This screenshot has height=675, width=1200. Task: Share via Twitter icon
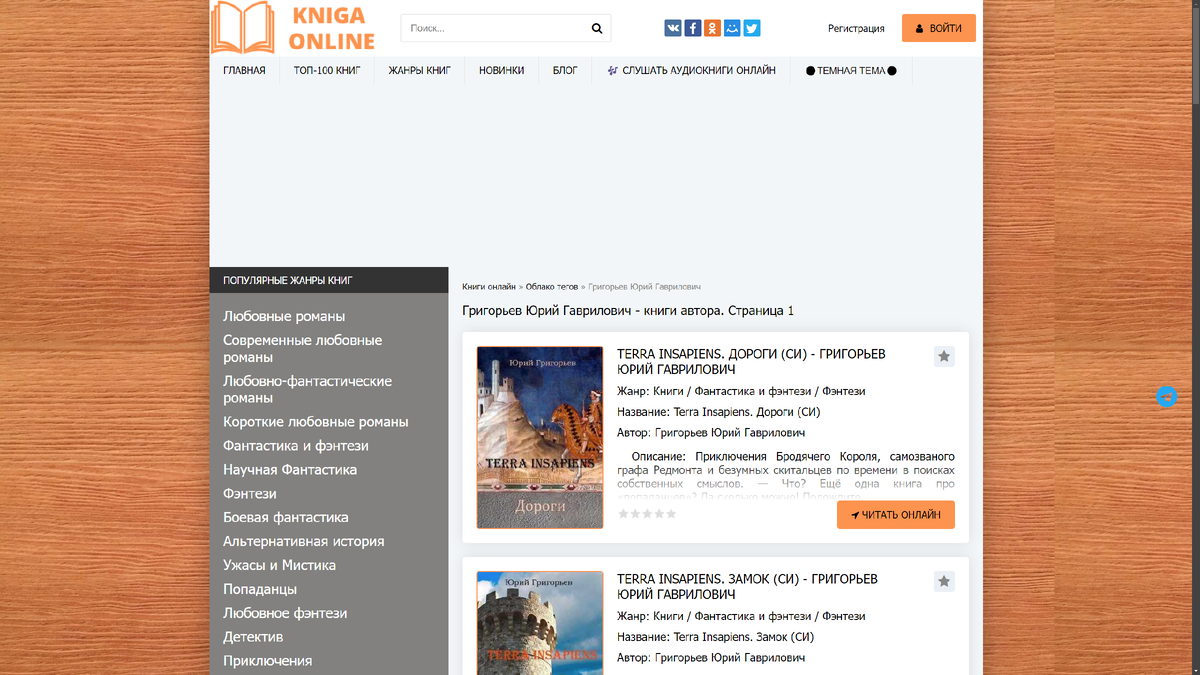click(x=752, y=28)
